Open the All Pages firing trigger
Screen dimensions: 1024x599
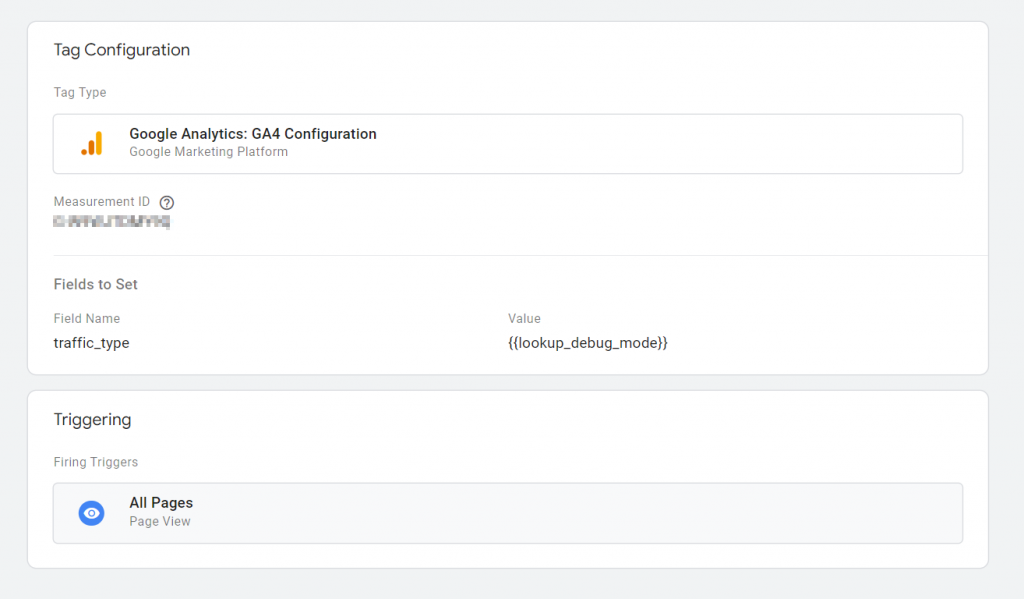coord(508,513)
